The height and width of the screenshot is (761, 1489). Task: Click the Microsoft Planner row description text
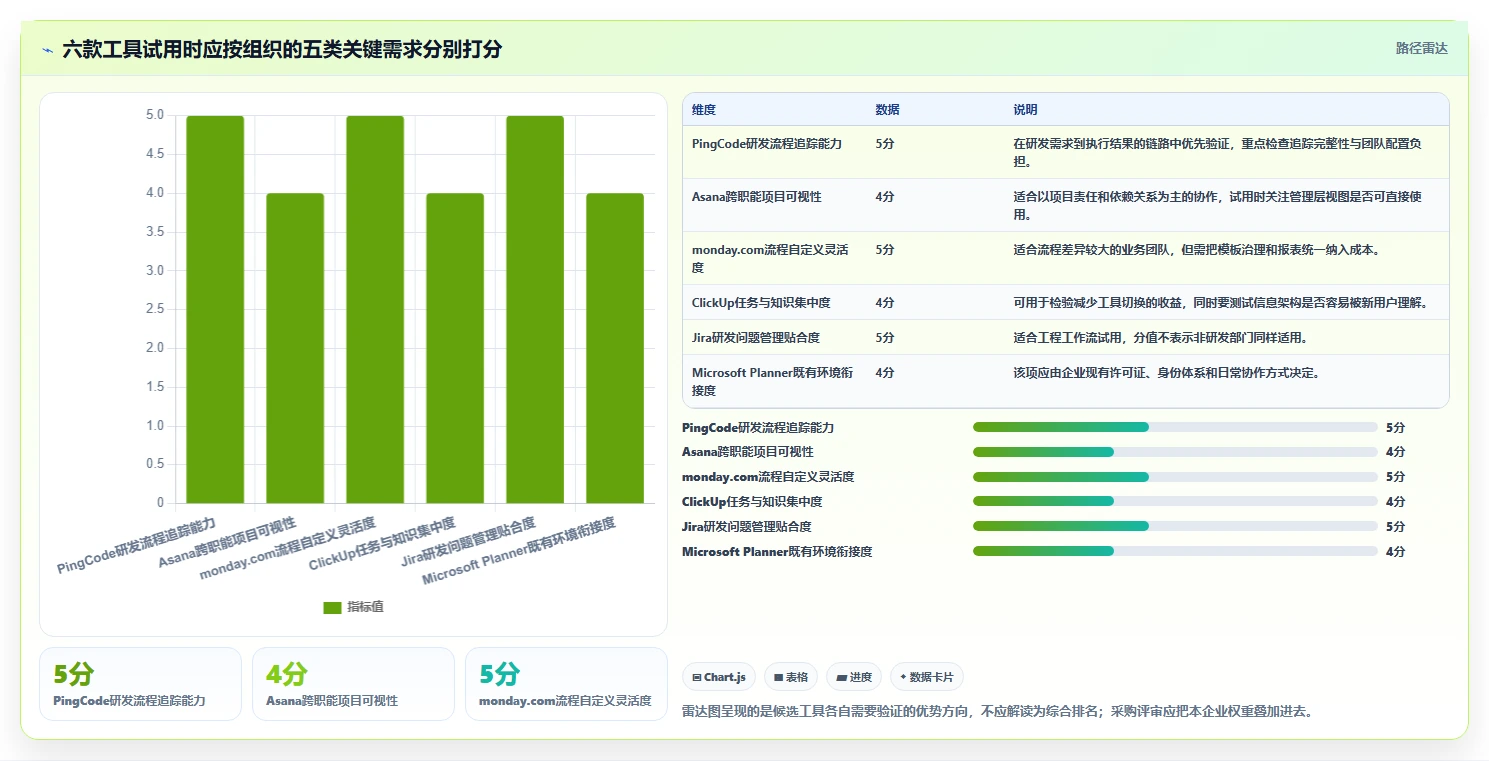pyautogui.click(x=1167, y=373)
